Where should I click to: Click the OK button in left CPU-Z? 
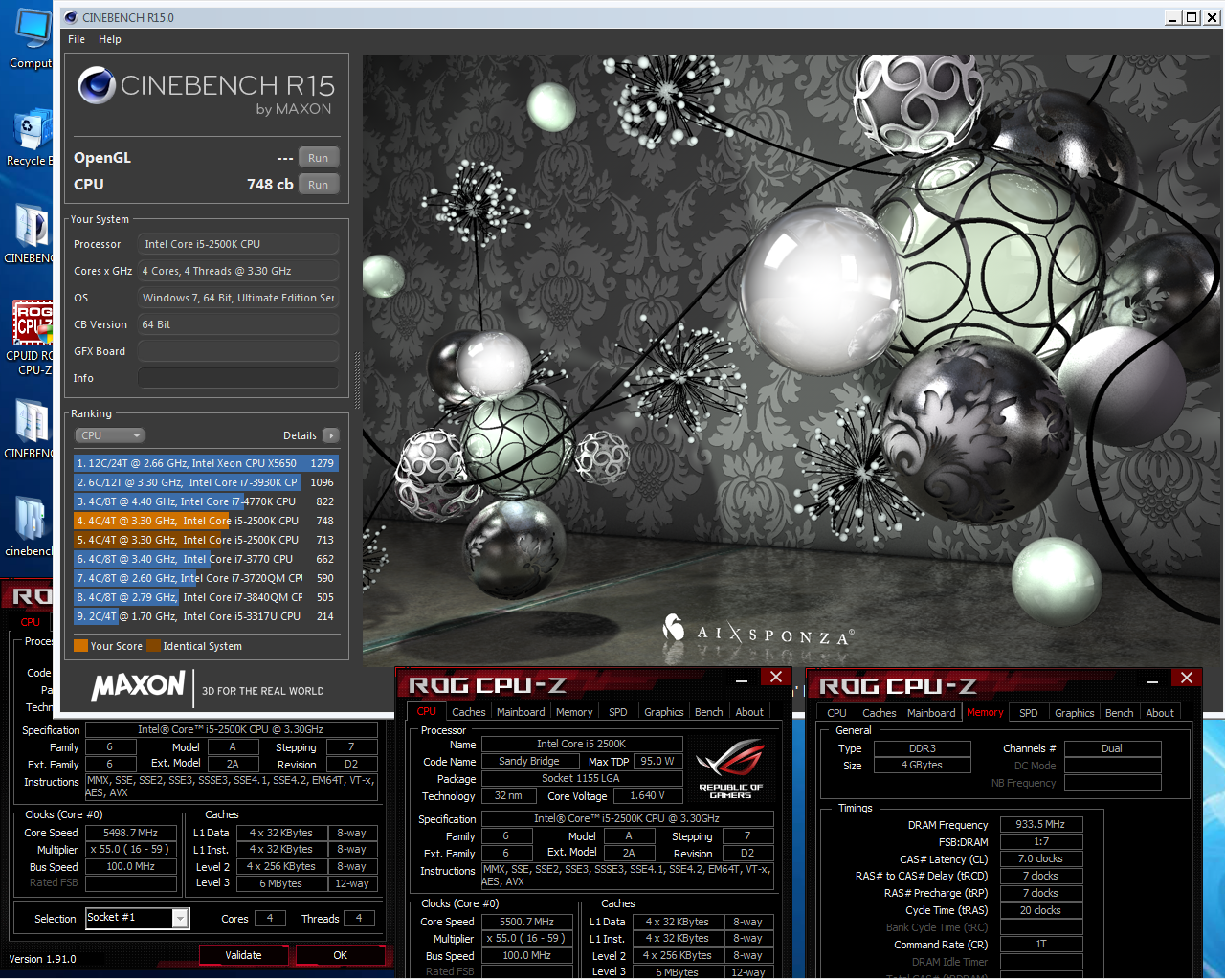pos(340,955)
